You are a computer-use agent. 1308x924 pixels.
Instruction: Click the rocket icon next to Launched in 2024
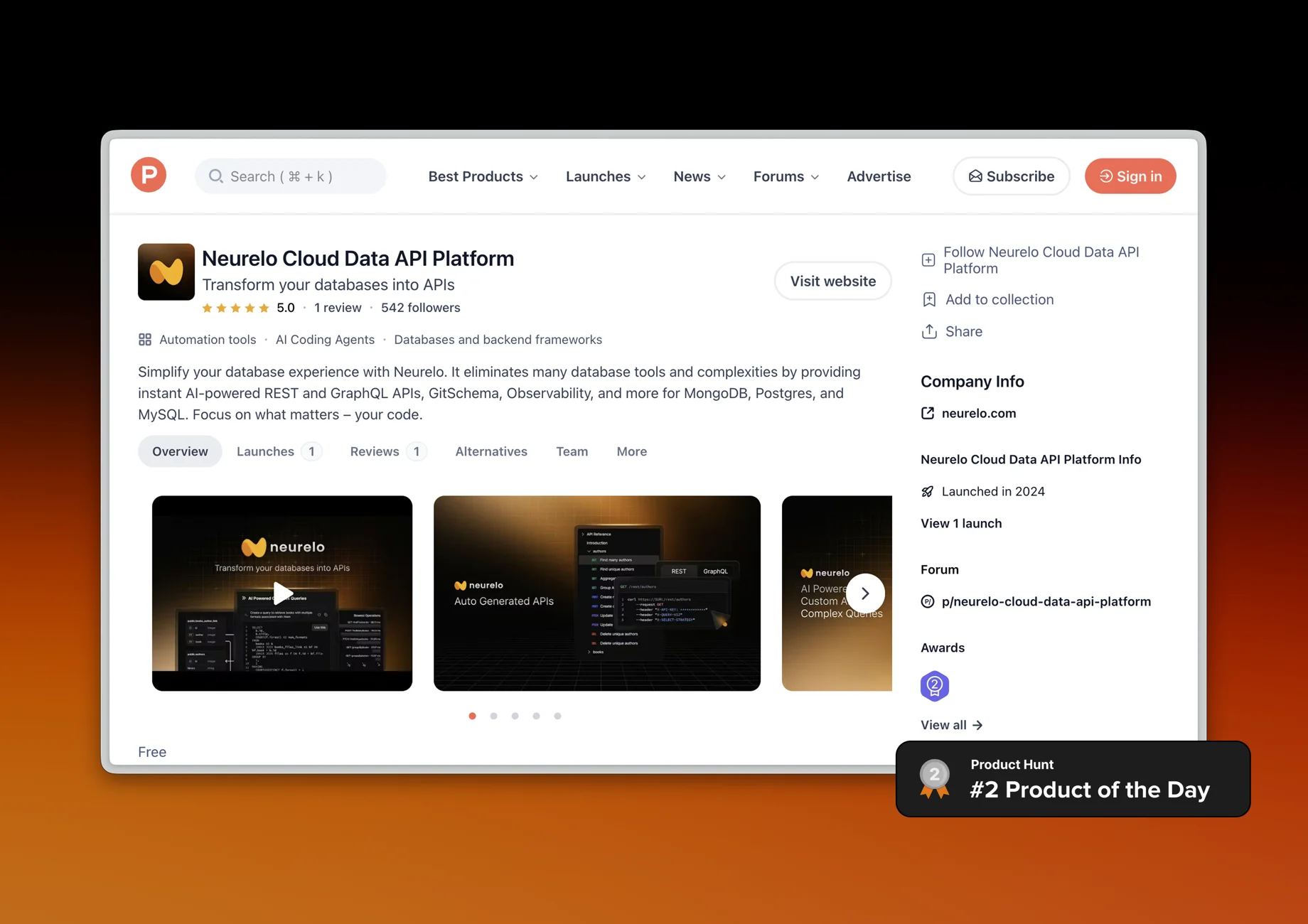[927, 491]
